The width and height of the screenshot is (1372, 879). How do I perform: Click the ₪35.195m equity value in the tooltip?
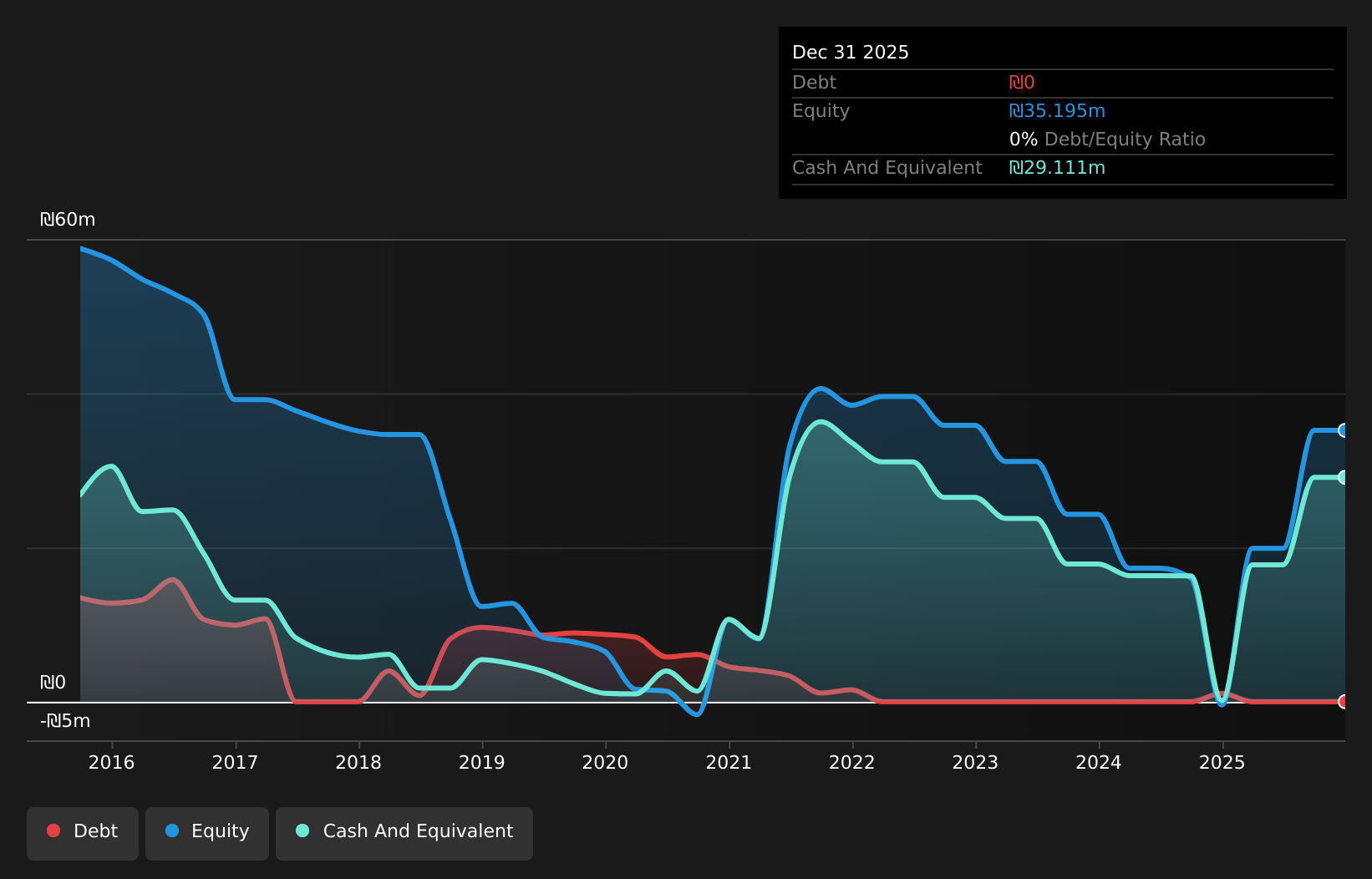(1057, 111)
